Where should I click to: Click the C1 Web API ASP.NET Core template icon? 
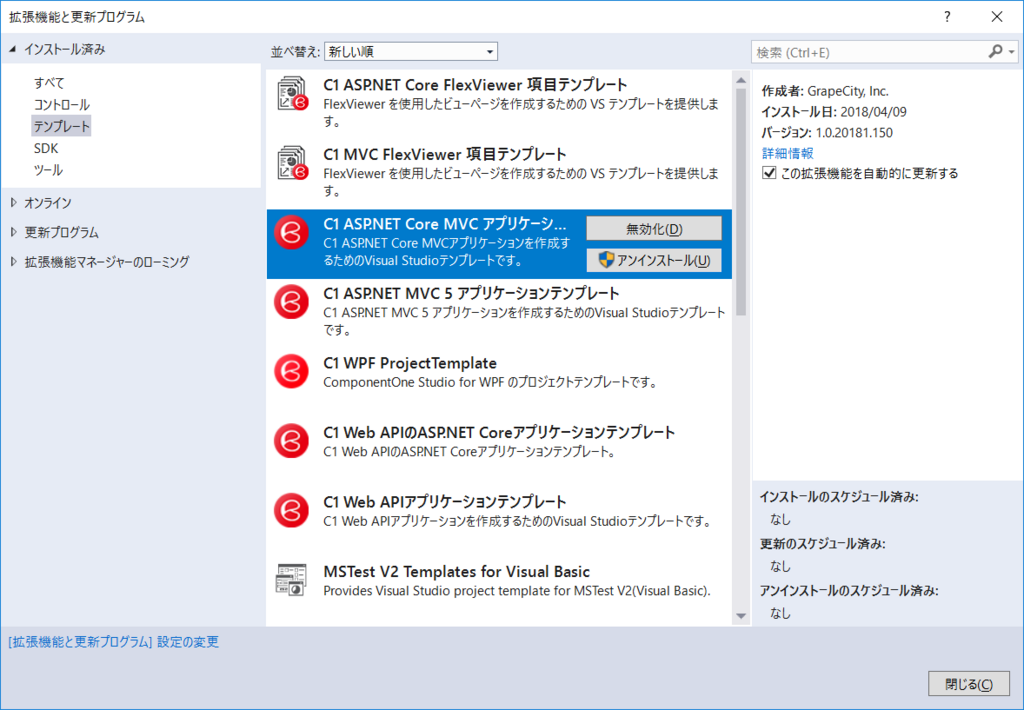tap(291, 441)
